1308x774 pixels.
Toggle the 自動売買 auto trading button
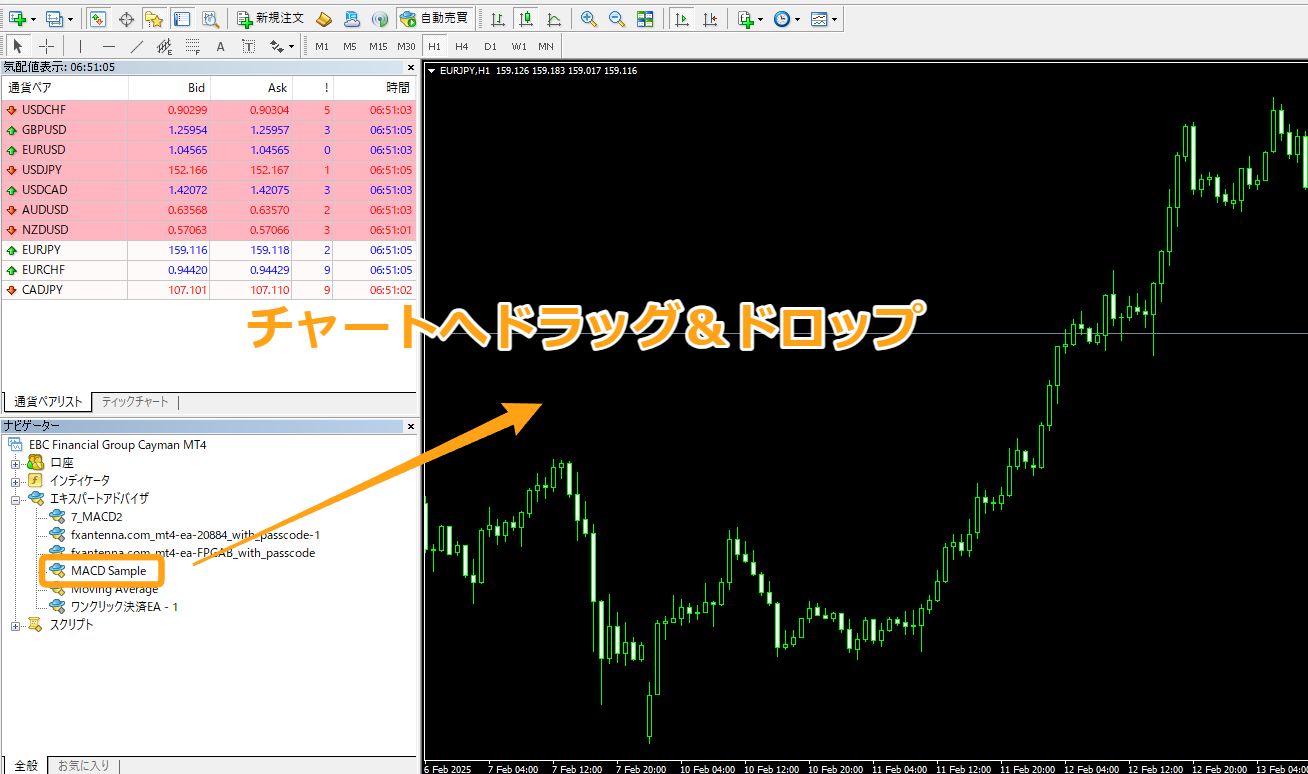pos(433,18)
